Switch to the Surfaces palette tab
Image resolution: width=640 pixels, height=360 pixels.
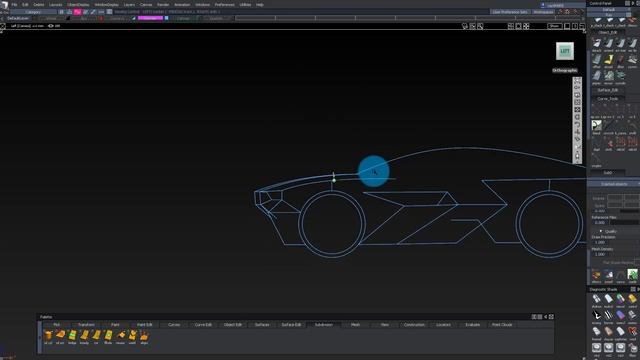[x=262, y=324]
